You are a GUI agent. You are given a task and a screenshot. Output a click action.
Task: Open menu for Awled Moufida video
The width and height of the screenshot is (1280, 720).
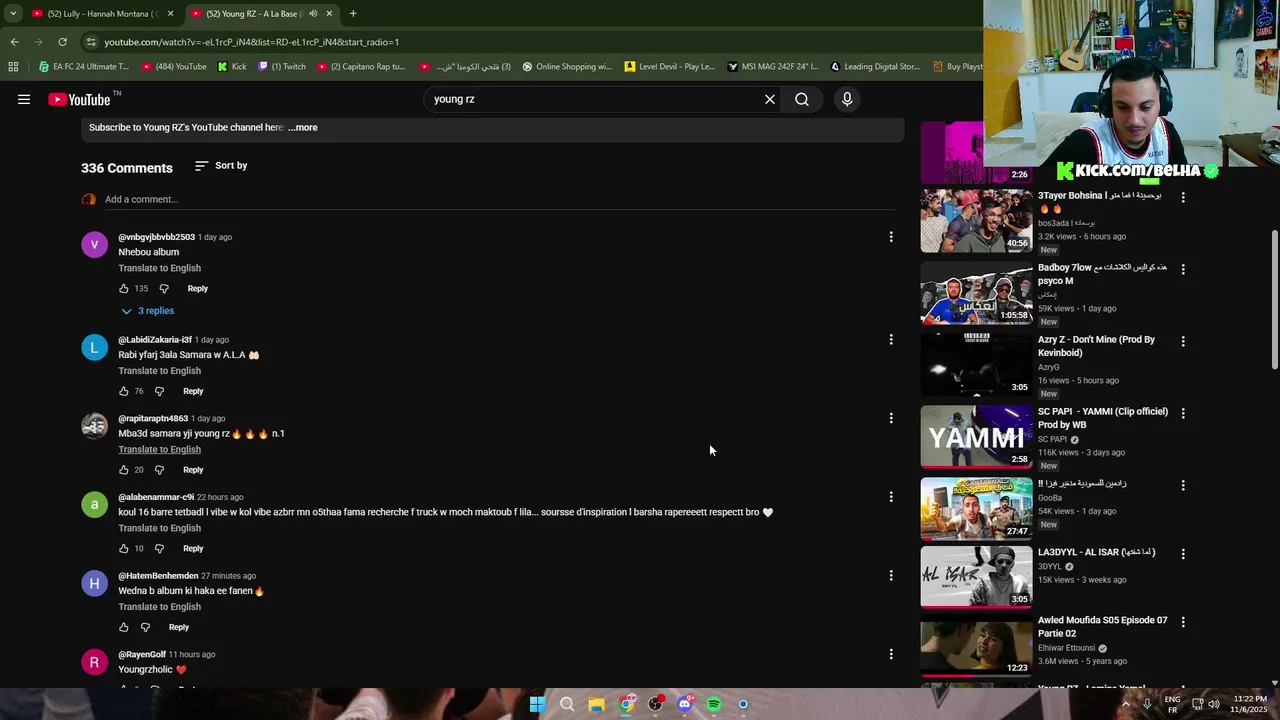coord(1183,622)
